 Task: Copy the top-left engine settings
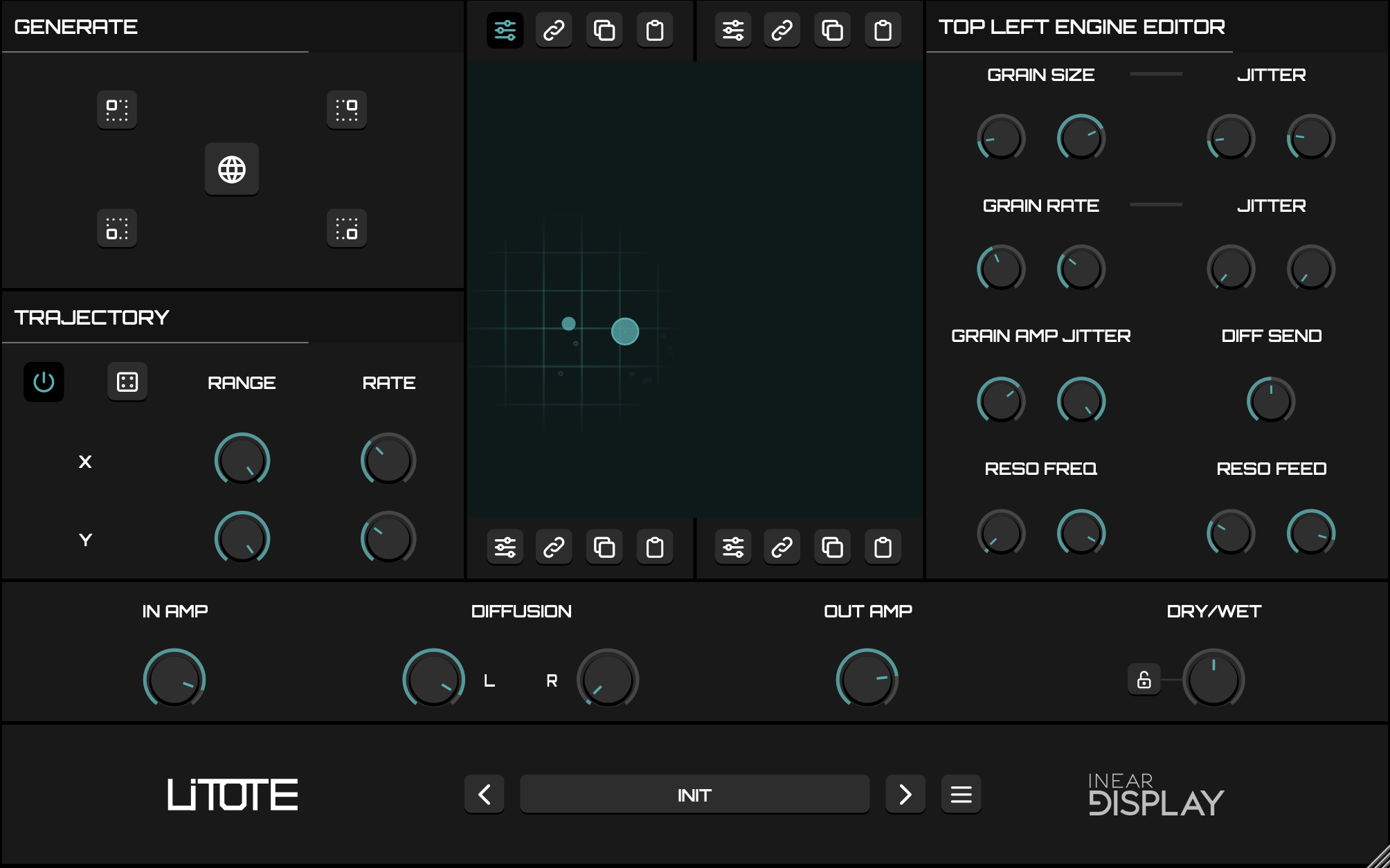point(604,30)
